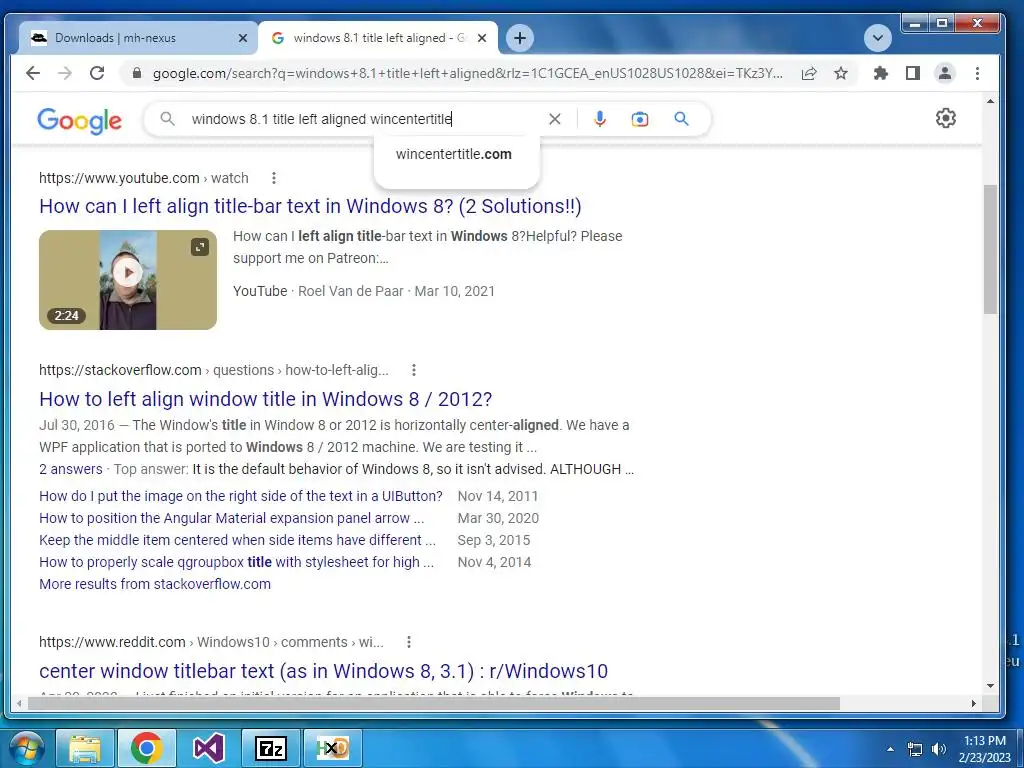Open Reddit result options menu
Screen dimensions: 1024x768
point(409,642)
